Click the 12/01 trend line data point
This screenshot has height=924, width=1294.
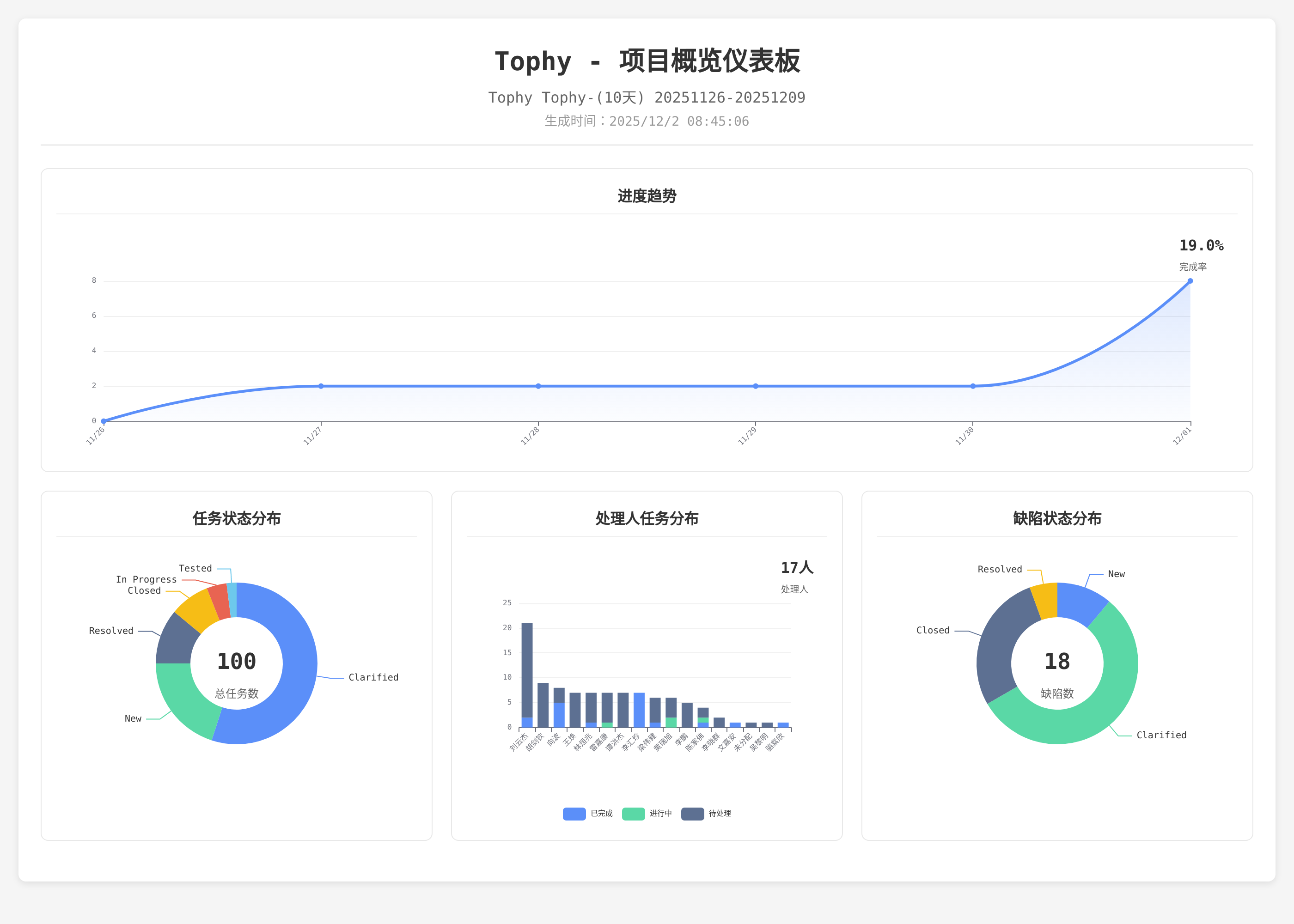1190,281
